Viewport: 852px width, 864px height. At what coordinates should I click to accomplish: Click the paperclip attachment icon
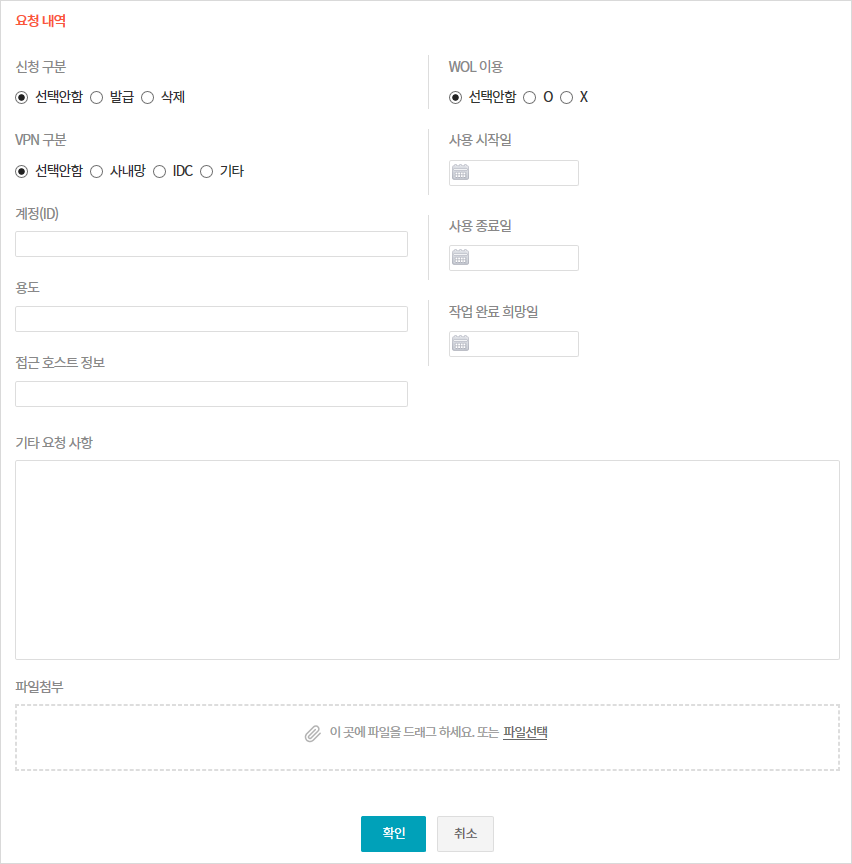313,733
